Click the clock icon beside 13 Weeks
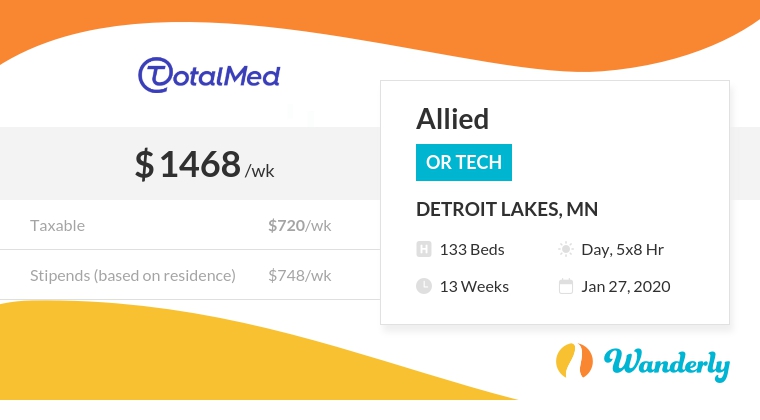760x420 pixels. [423, 287]
